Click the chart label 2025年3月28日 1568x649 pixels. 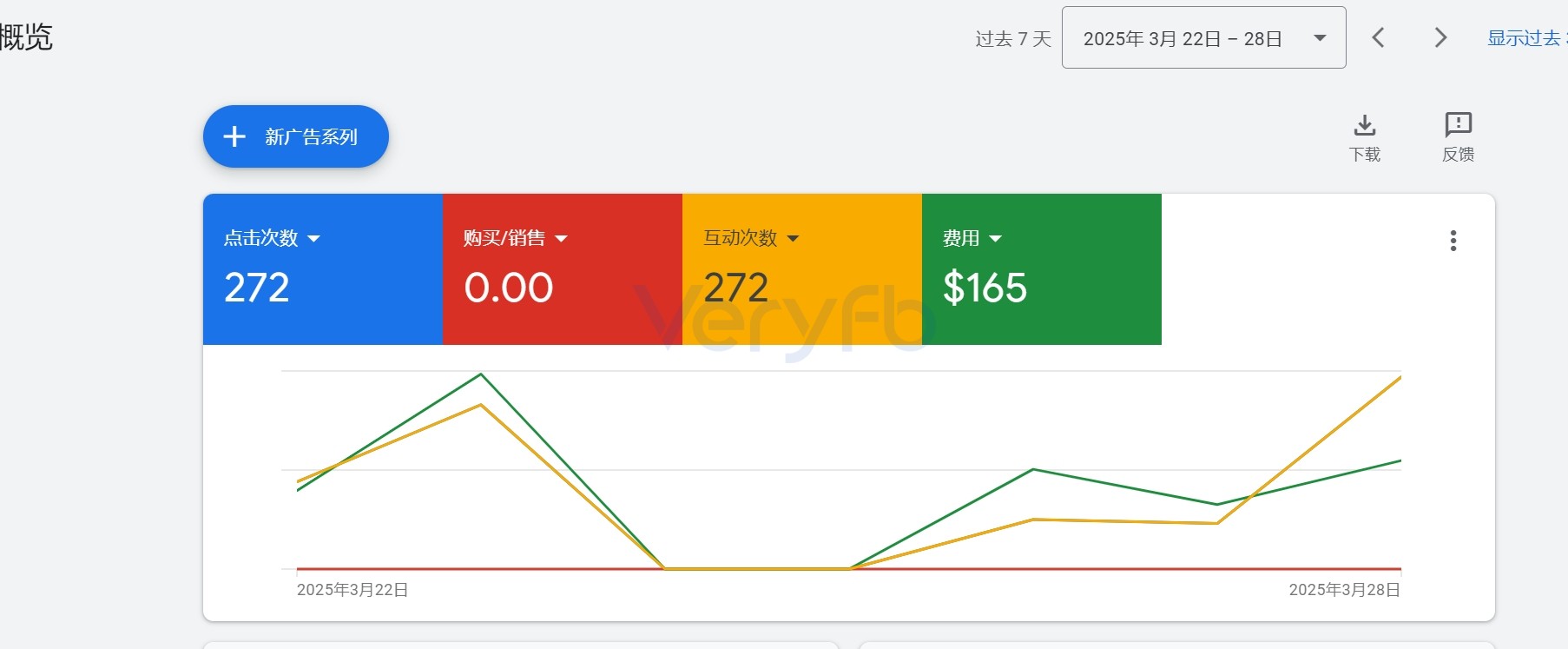[1345, 590]
